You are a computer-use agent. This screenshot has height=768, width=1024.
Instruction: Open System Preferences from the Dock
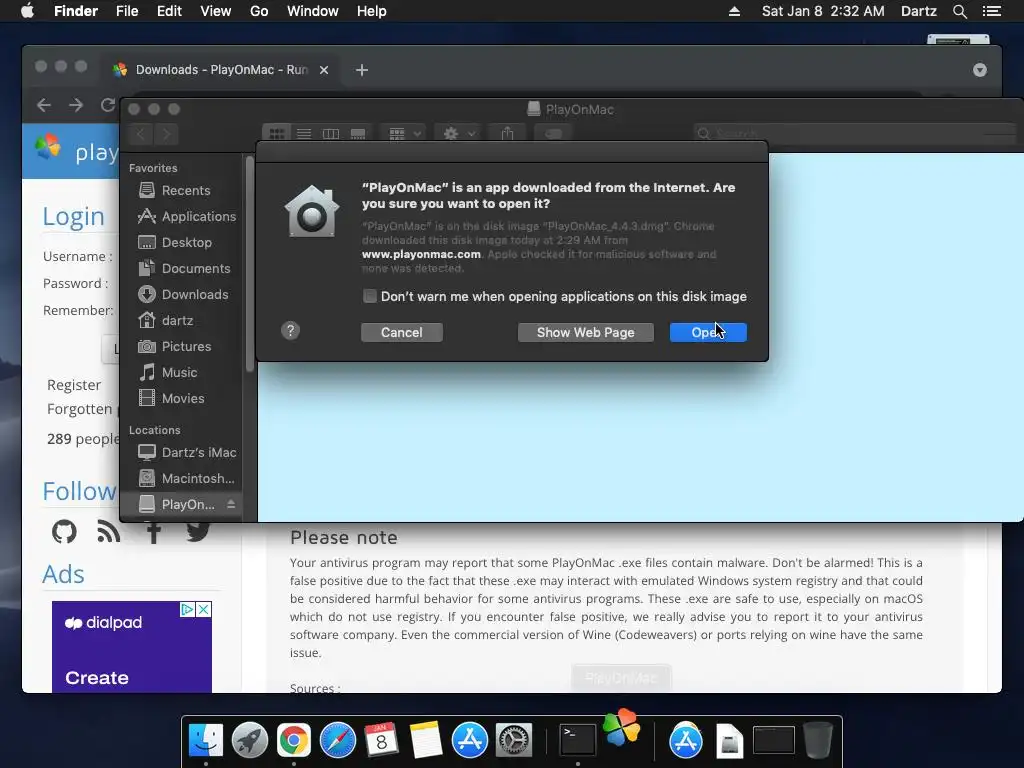(x=514, y=740)
